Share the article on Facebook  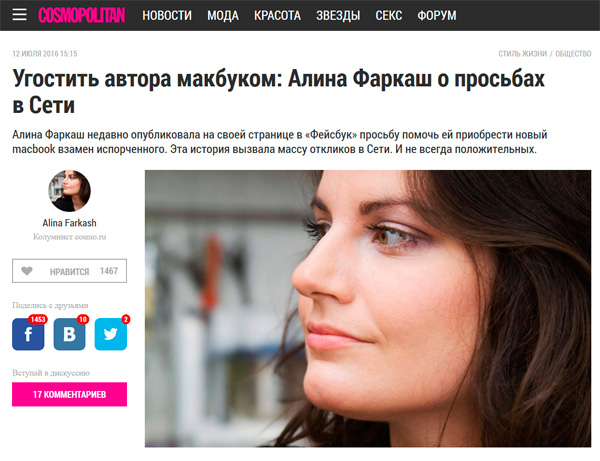click(28, 334)
